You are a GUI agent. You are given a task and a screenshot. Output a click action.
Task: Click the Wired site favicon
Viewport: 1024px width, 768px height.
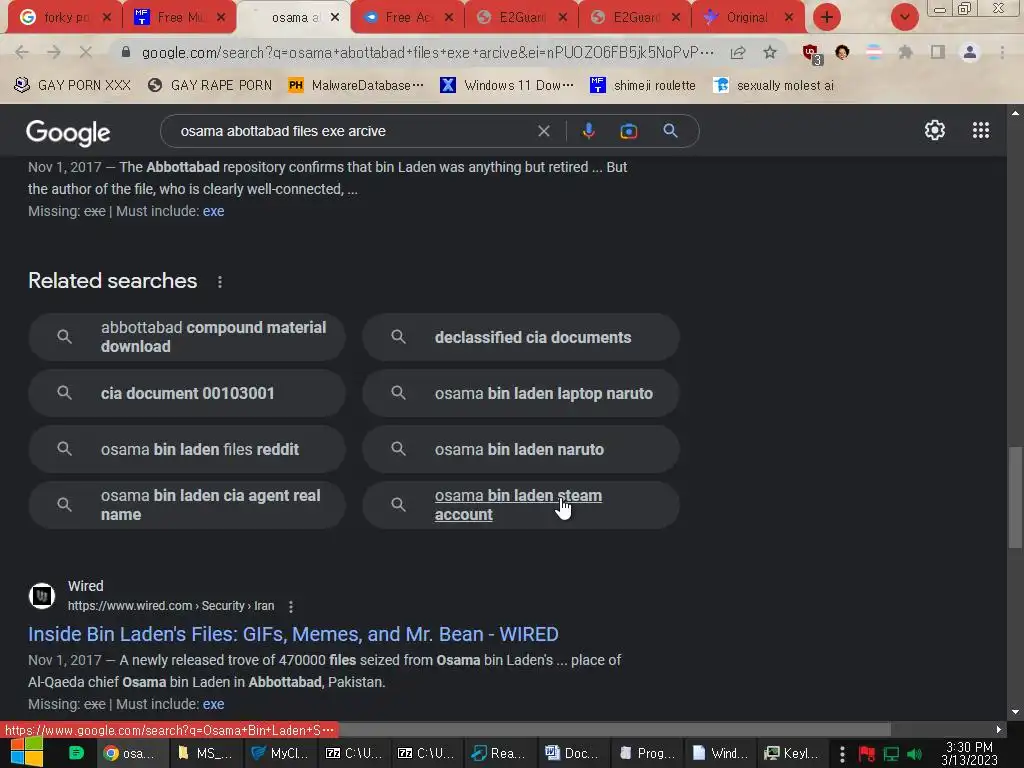tap(42, 596)
